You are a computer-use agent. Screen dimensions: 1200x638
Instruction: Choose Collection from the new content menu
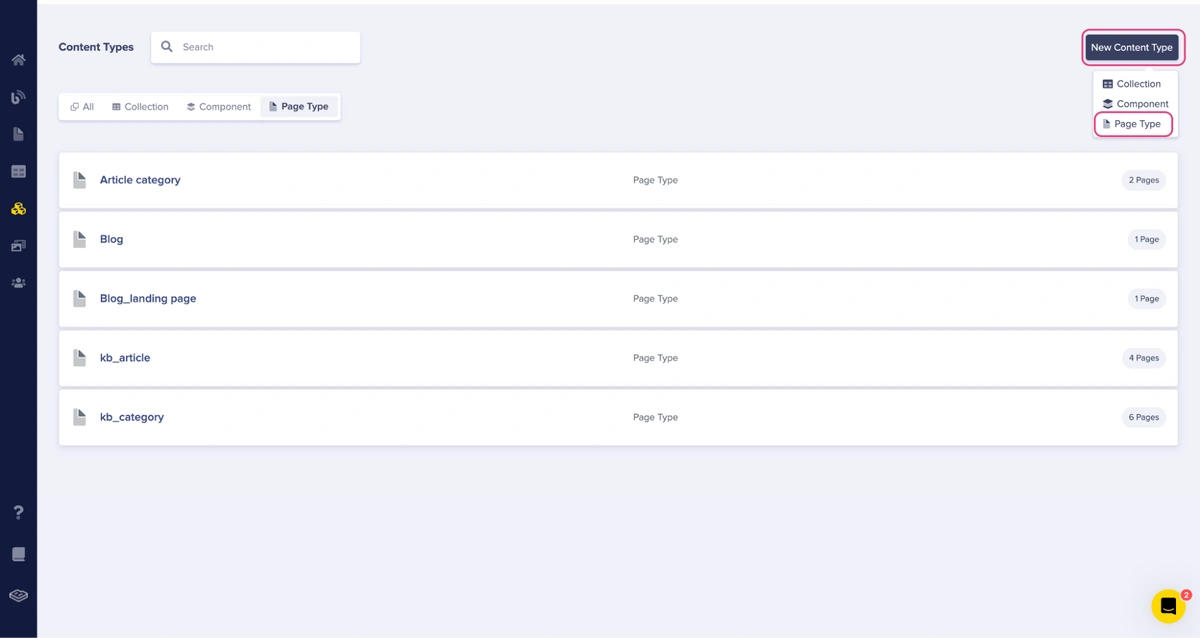click(x=1132, y=84)
